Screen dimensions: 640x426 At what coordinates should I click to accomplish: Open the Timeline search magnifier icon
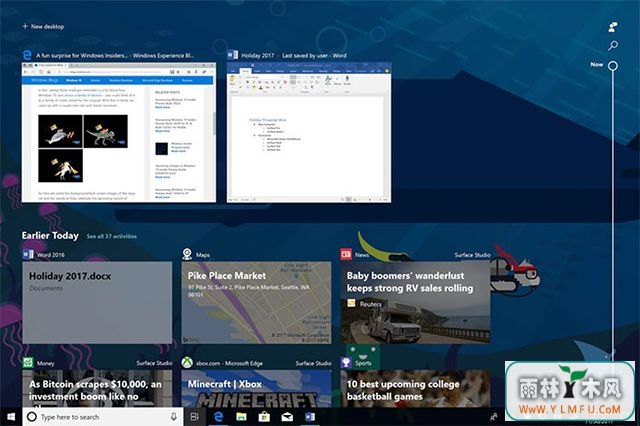613,45
